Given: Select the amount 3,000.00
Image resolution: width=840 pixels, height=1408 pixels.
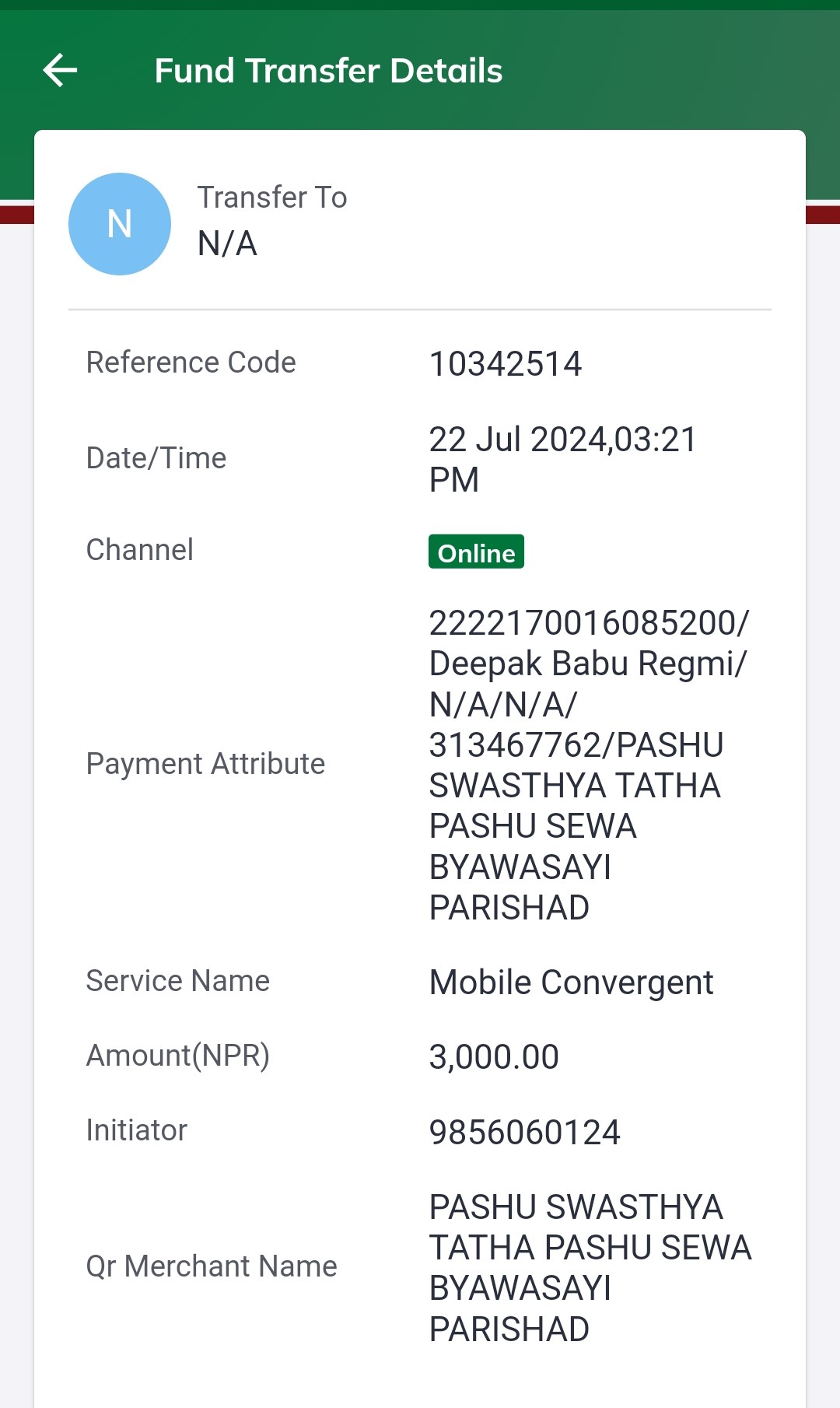Looking at the screenshot, I should click(494, 1057).
